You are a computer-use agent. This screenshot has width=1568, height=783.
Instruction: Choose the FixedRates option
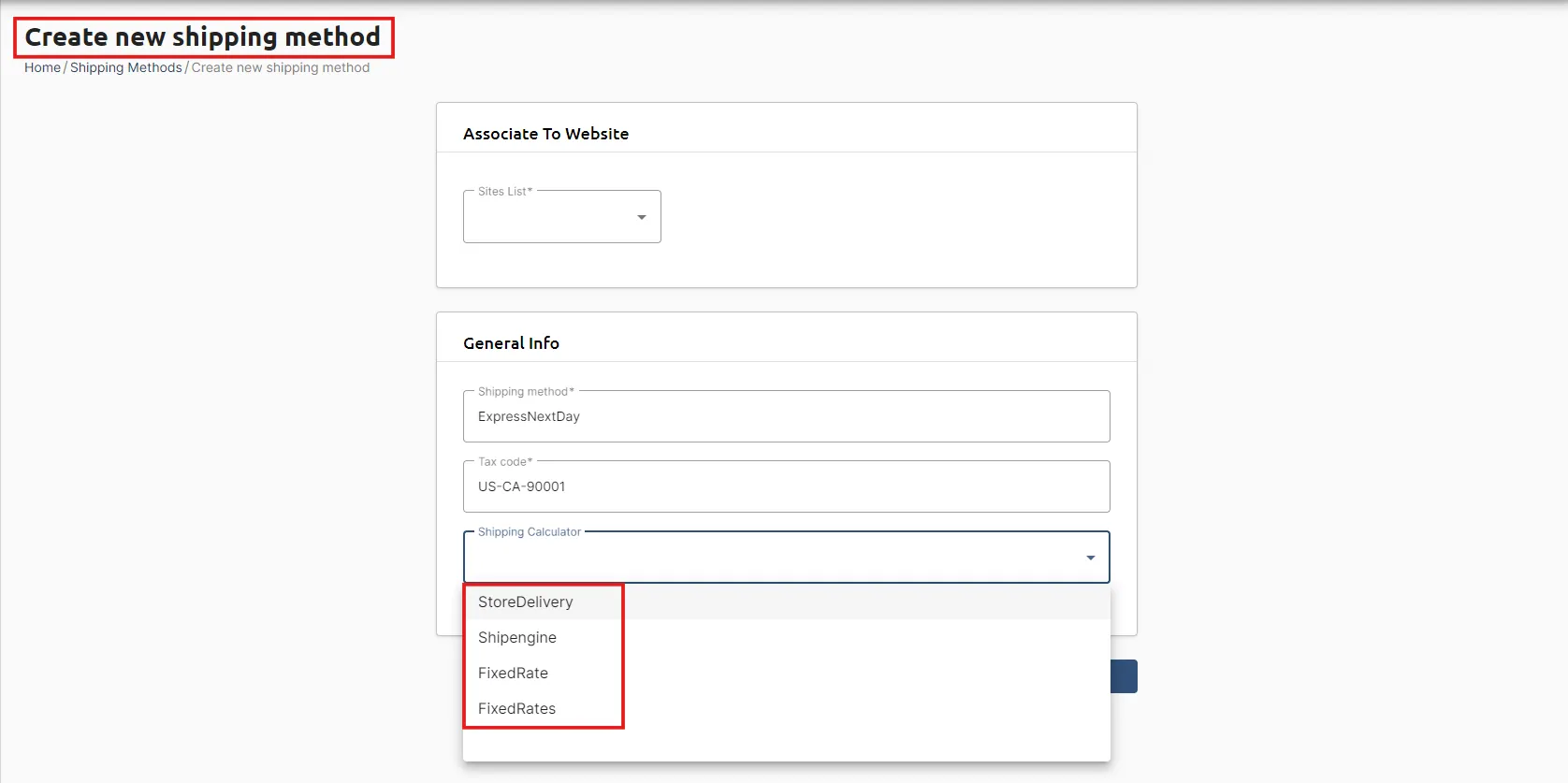coord(786,708)
